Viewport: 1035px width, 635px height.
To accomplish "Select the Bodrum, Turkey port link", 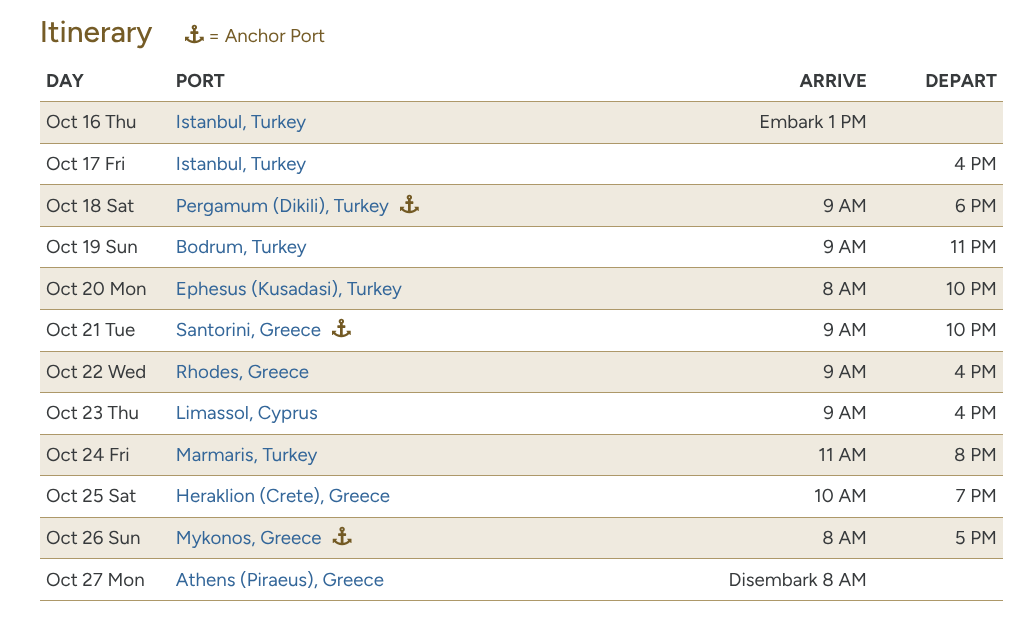I will point(241,247).
